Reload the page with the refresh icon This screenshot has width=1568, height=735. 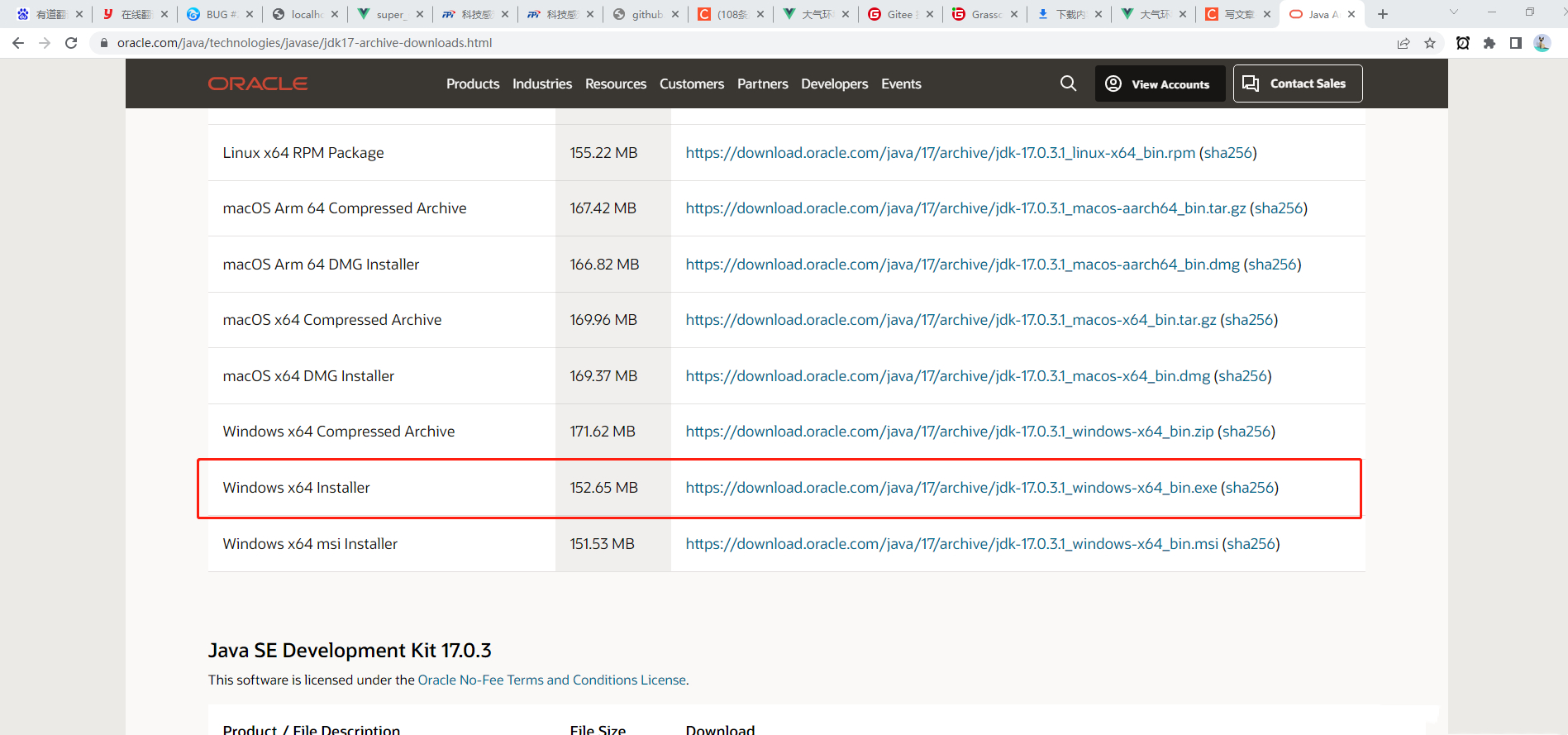point(71,43)
